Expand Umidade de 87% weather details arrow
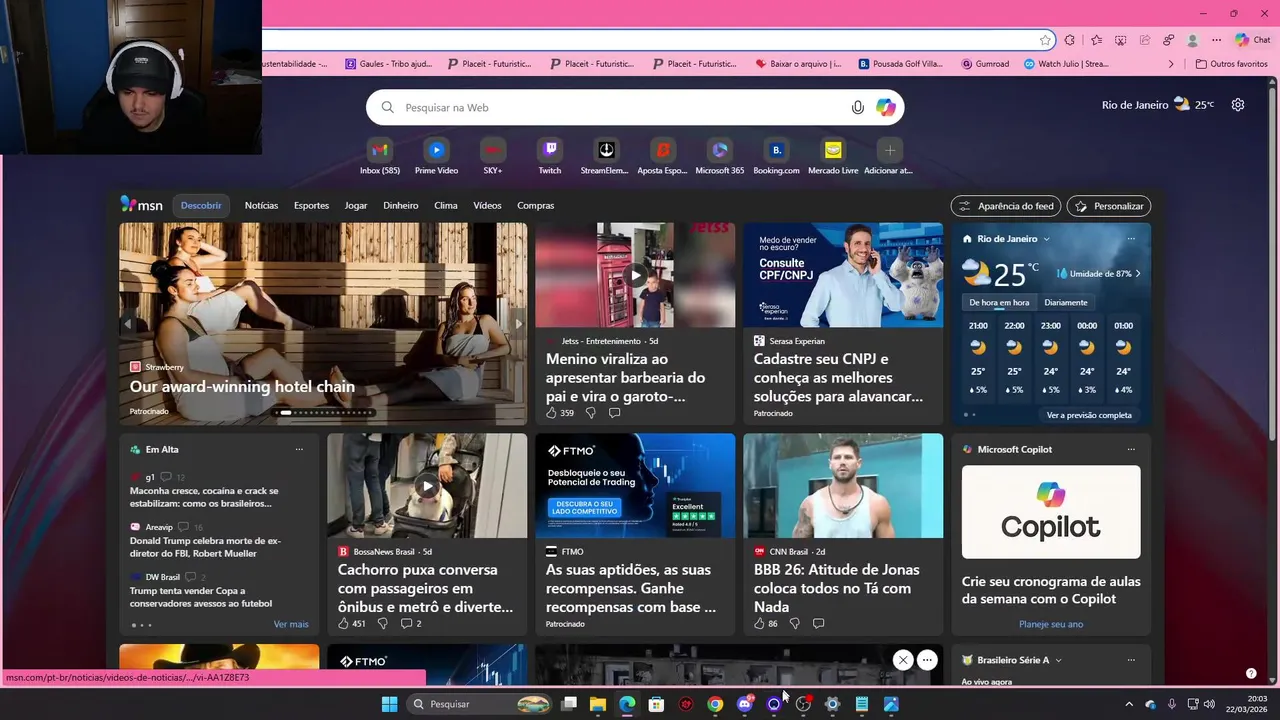1280x720 pixels. point(1137,273)
